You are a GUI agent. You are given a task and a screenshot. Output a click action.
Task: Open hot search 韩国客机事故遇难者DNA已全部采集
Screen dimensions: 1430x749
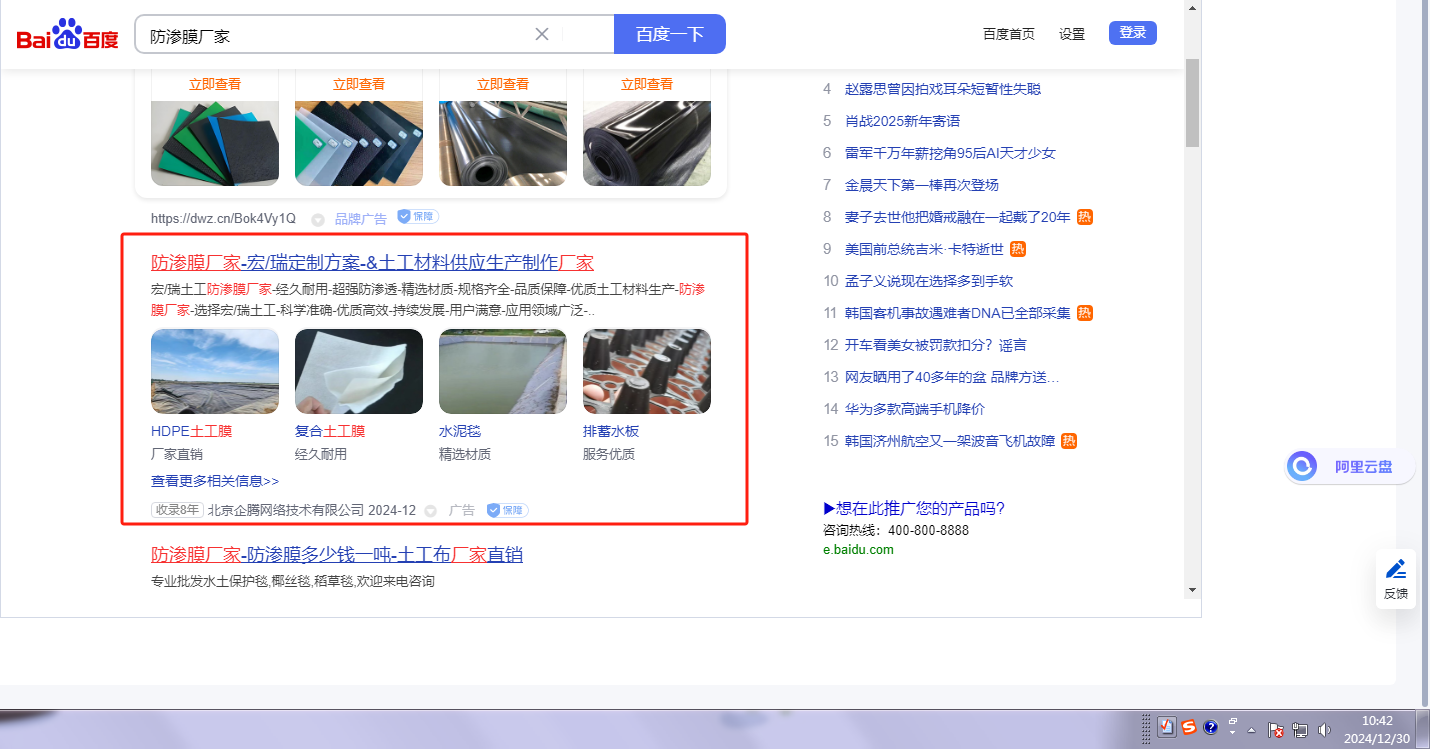pos(958,313)
